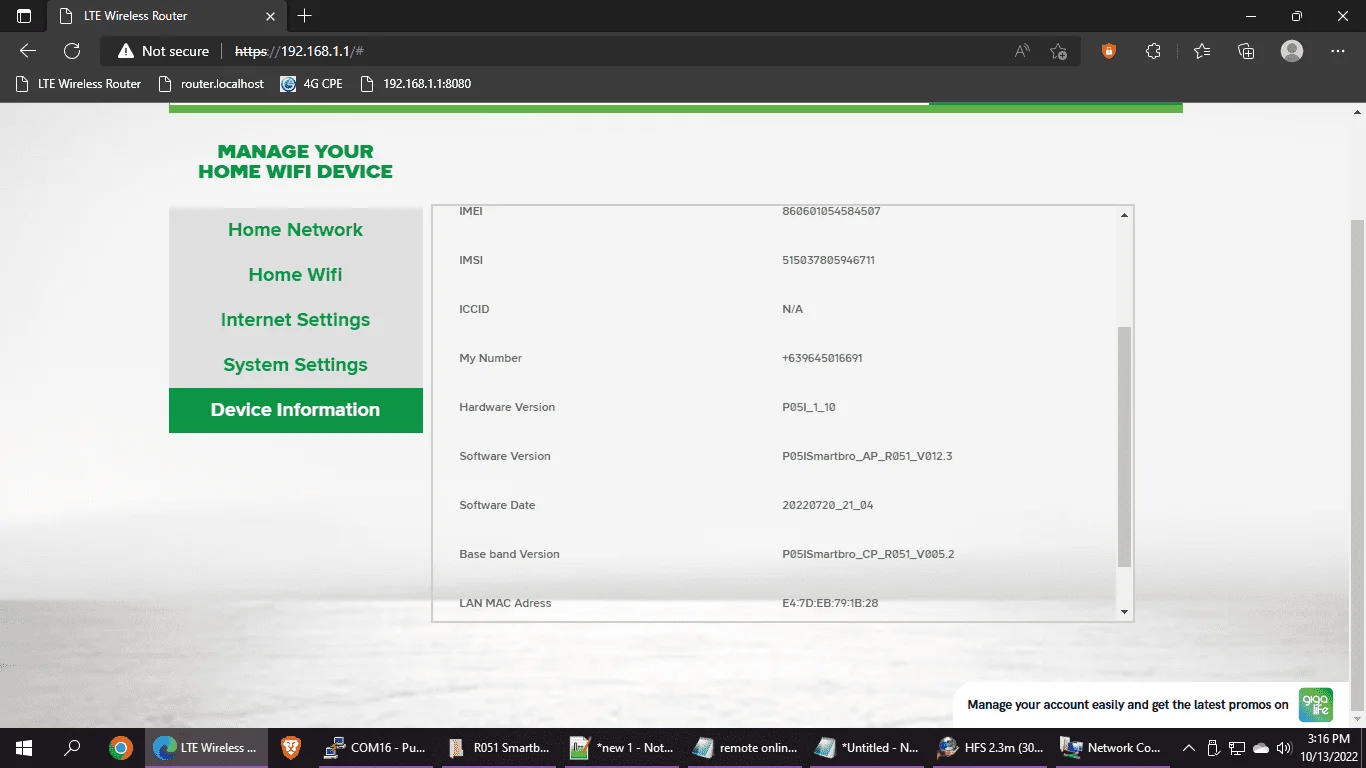
Task: Open Google Chrome from the taskbar
Action: tap(120, 747)
